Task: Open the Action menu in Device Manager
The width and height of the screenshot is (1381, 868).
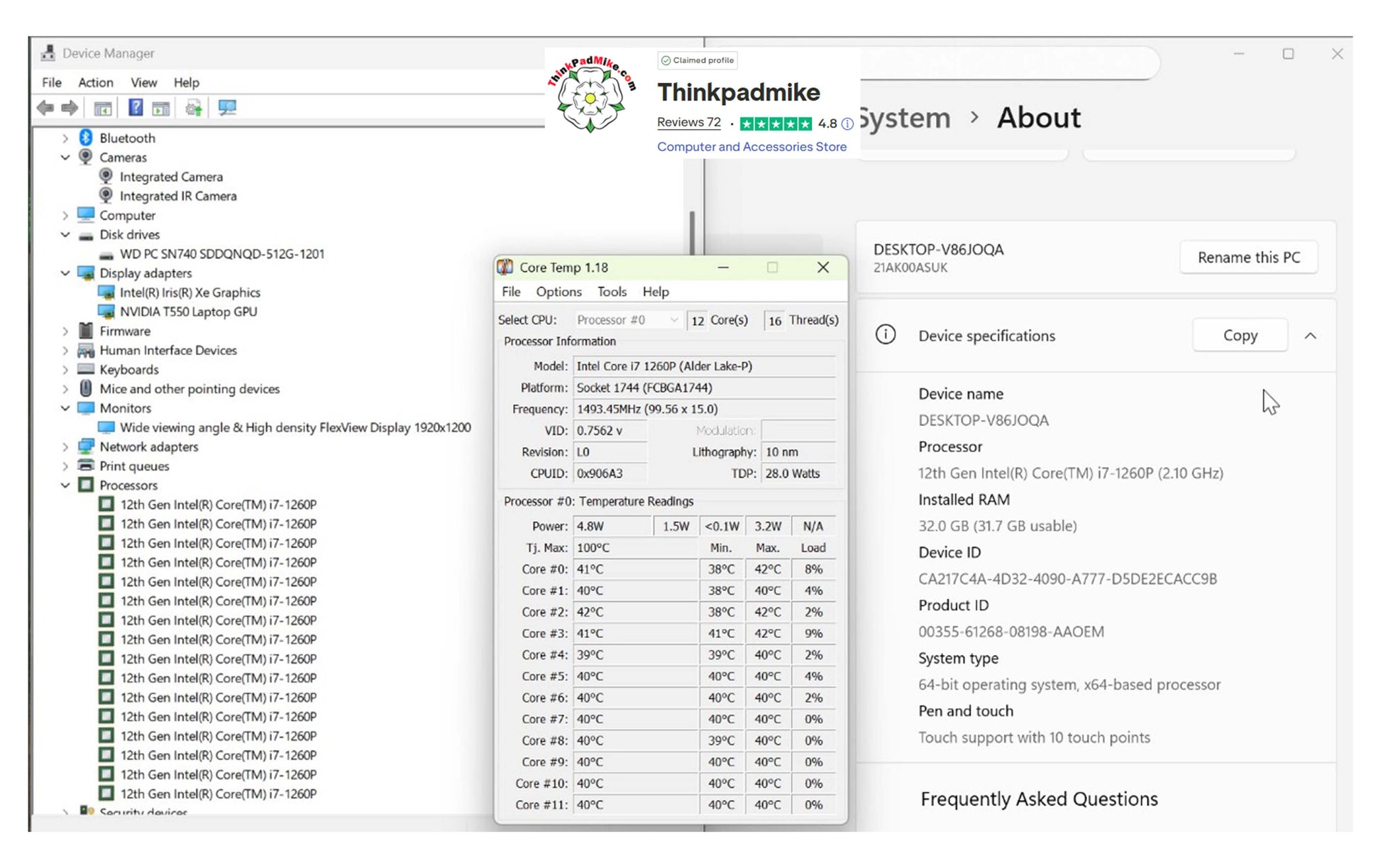Action: point(95,82)
